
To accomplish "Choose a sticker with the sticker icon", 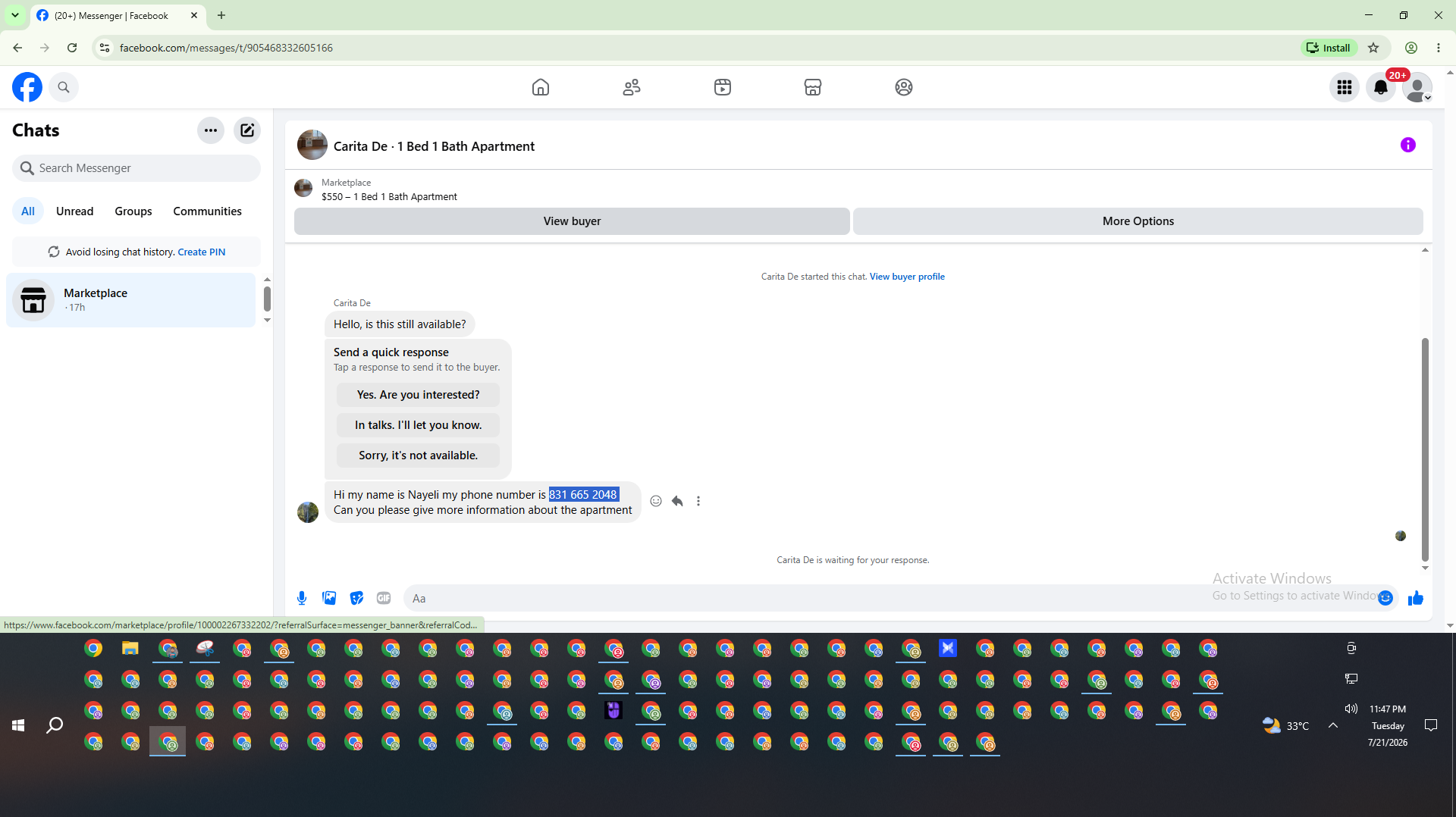I will (356, 598).
